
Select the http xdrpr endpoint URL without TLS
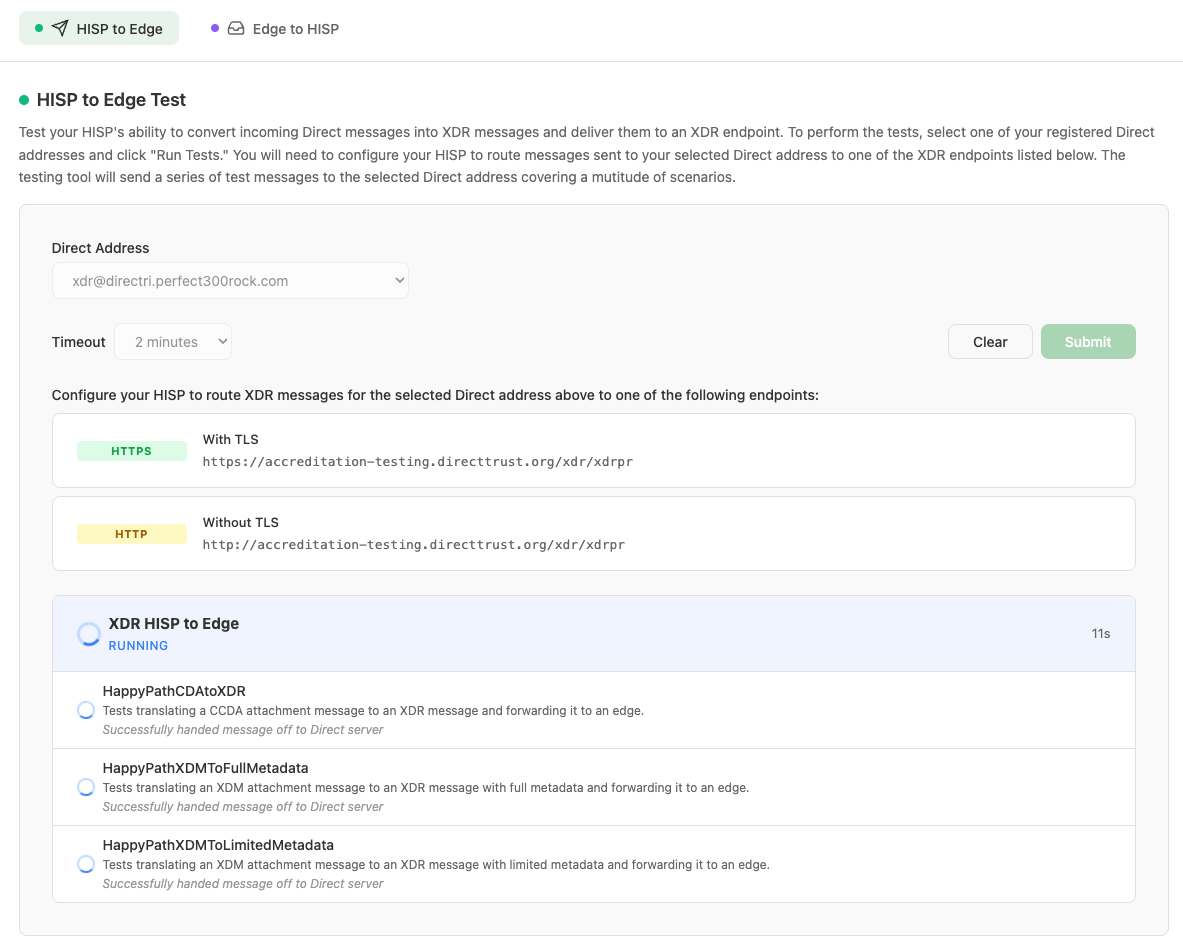coord(414,545)
